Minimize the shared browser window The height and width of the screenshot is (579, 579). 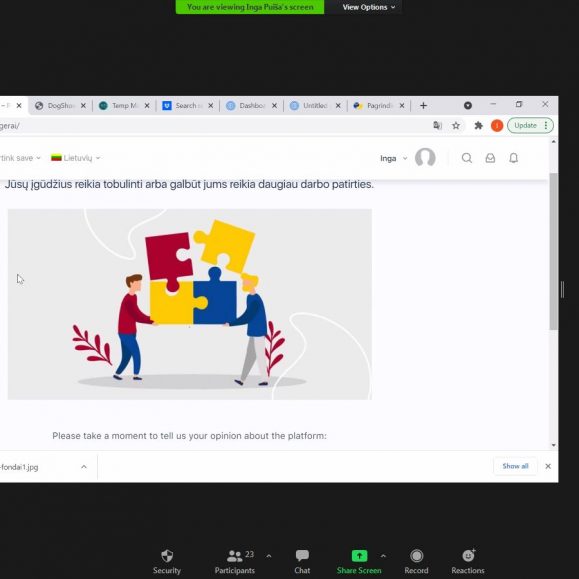click(x=493, y=105)
